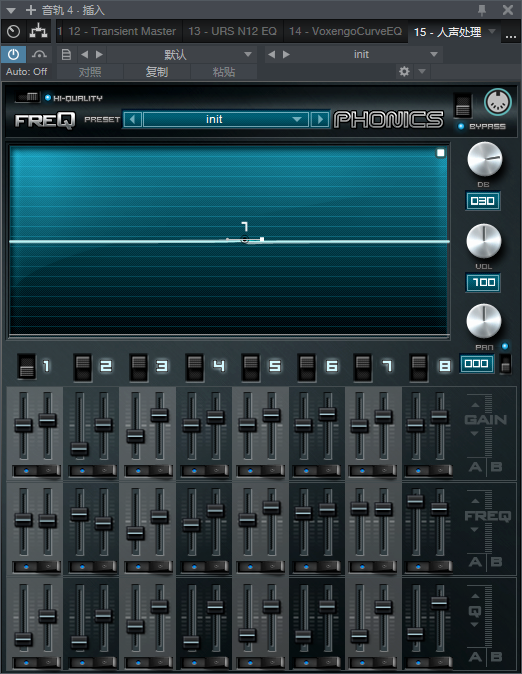Viewport: 522px width, 674px height.
Task: Click Q section down arrow
Action: [475, 625]
